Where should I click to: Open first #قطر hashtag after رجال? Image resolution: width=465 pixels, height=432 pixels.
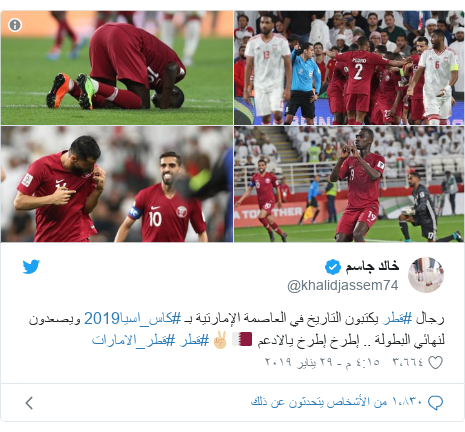click(397, 319)
